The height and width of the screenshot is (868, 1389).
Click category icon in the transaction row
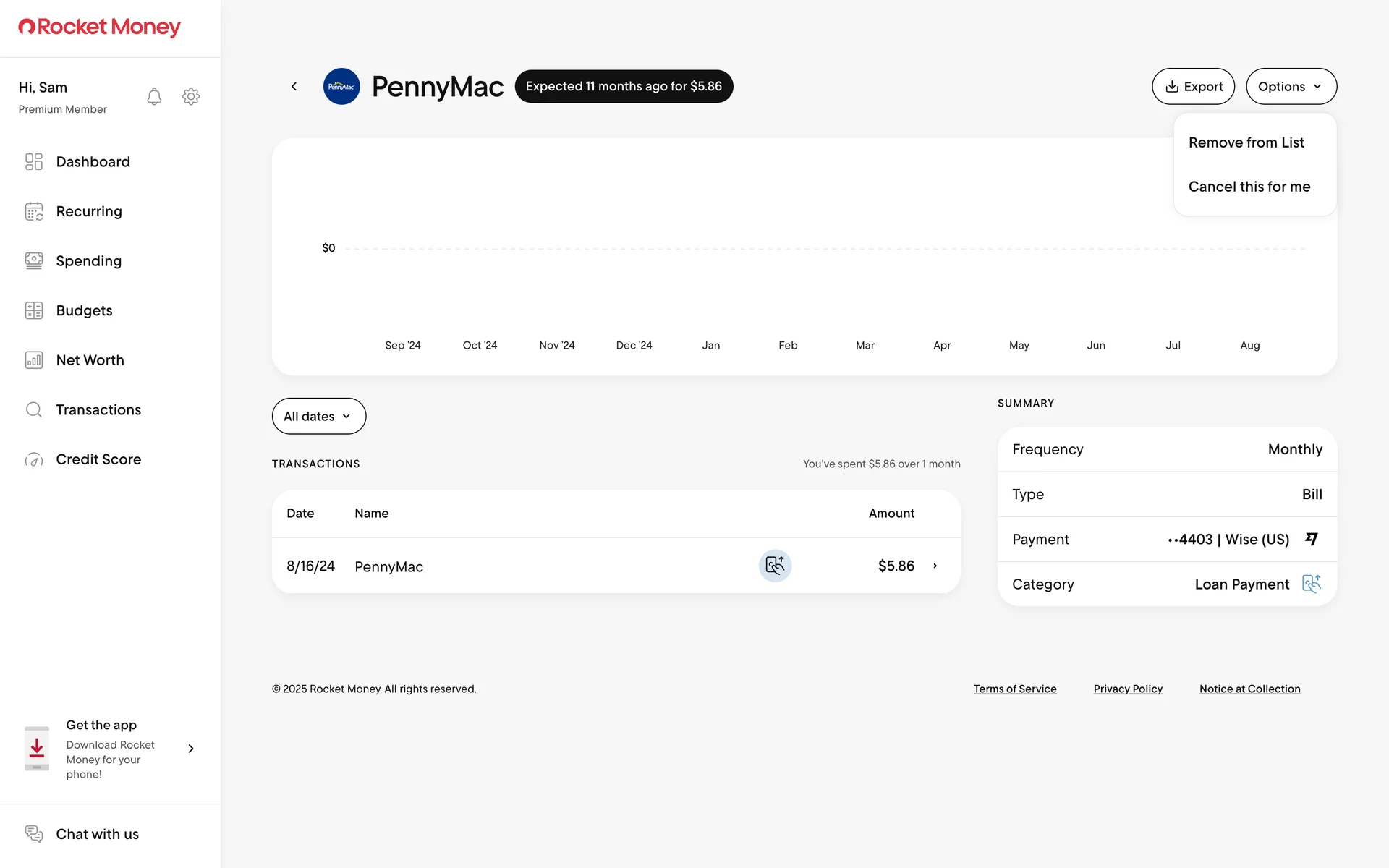775,566
